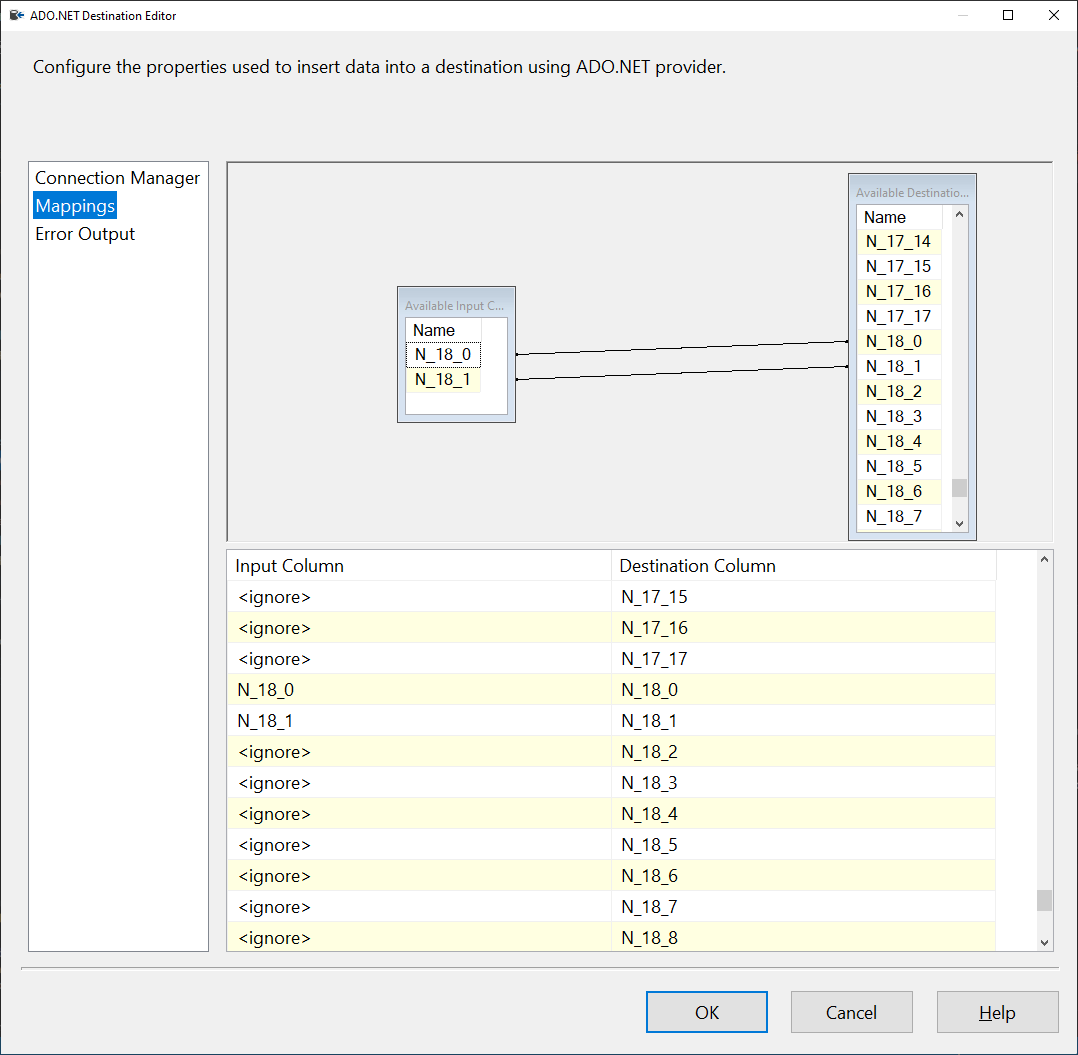Select N_18_1 in Available Destination Columns box
Screen dimensions: 1078x1055
[899, 366]
